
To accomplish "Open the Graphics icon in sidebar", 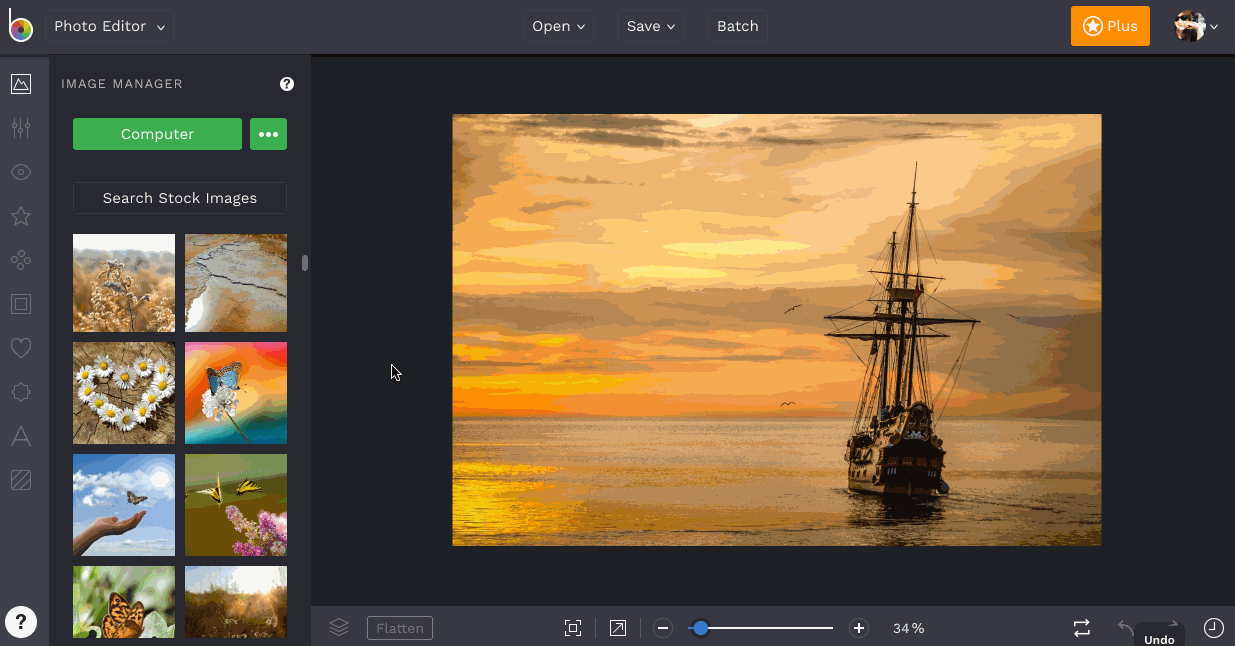I will (21, 392).
